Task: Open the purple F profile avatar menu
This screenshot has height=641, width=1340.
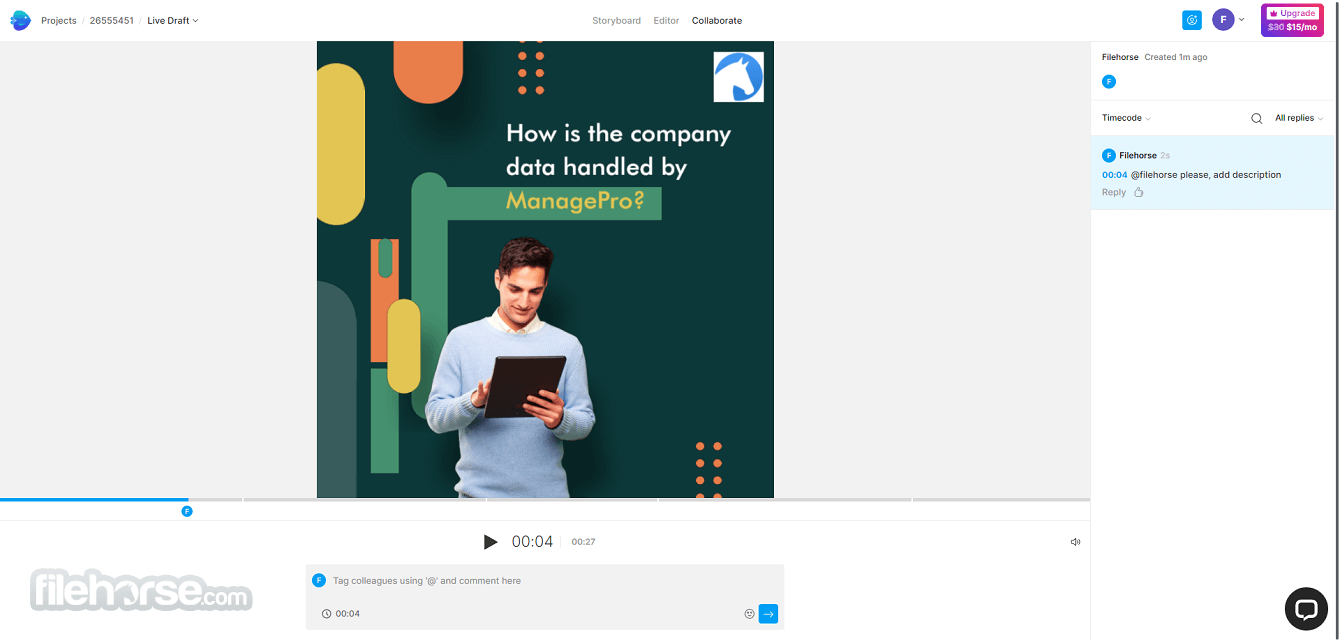Action: click(1228, 20)
